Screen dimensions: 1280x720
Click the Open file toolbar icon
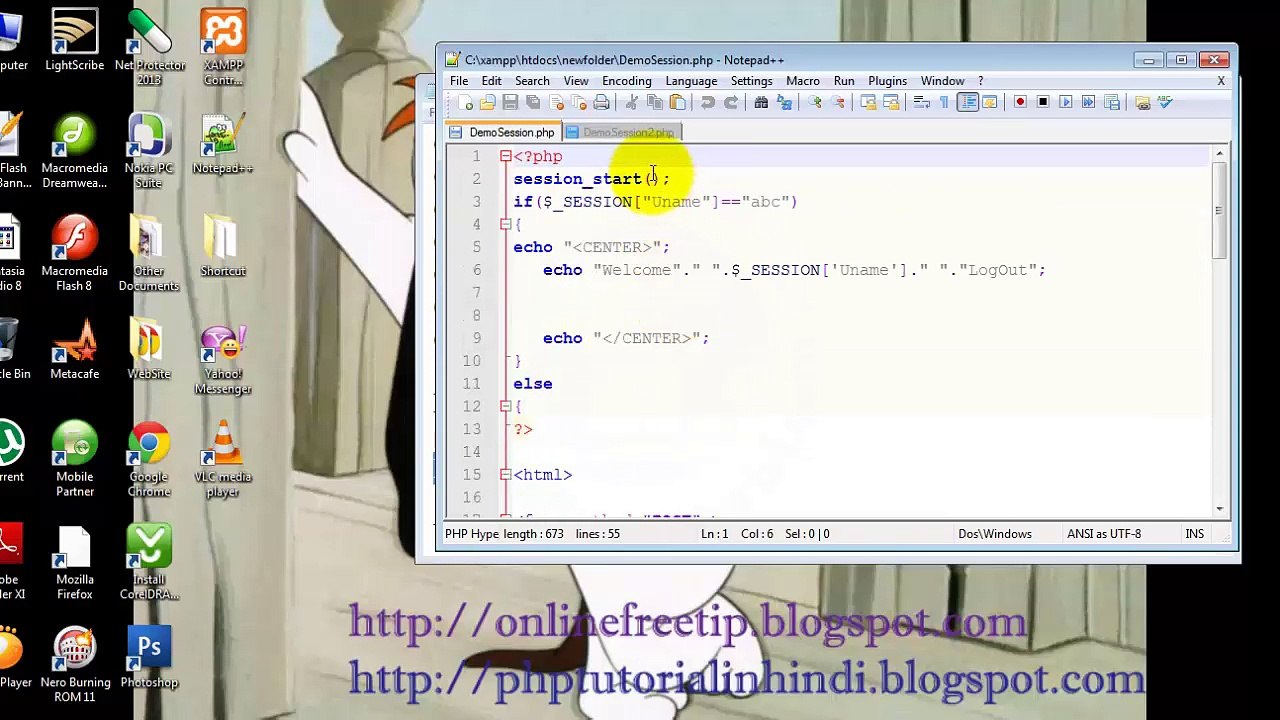pyautogui.click(x=487, y=102)
